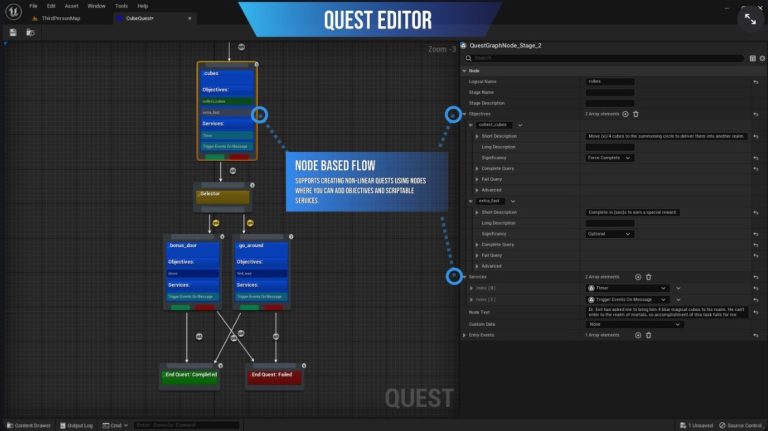Image resolution: width=768 pixels, height=431 pixels.
Task: Close the CubeQuest tab
Action: [x=190, y=19]
